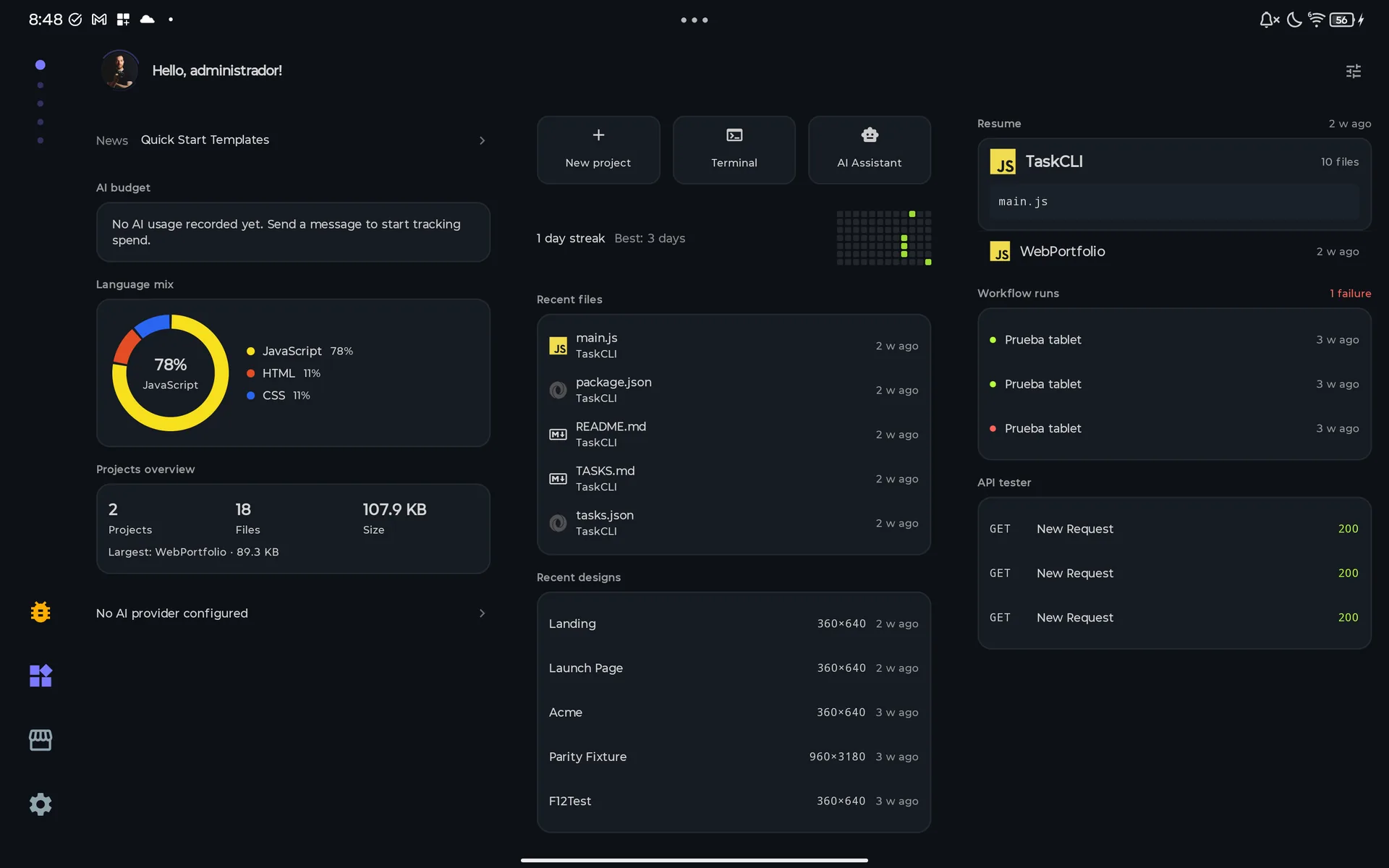Click Largest: WebPortfolio 89.3 KB text
The image size is (1389, 868).
pos(193,552)
